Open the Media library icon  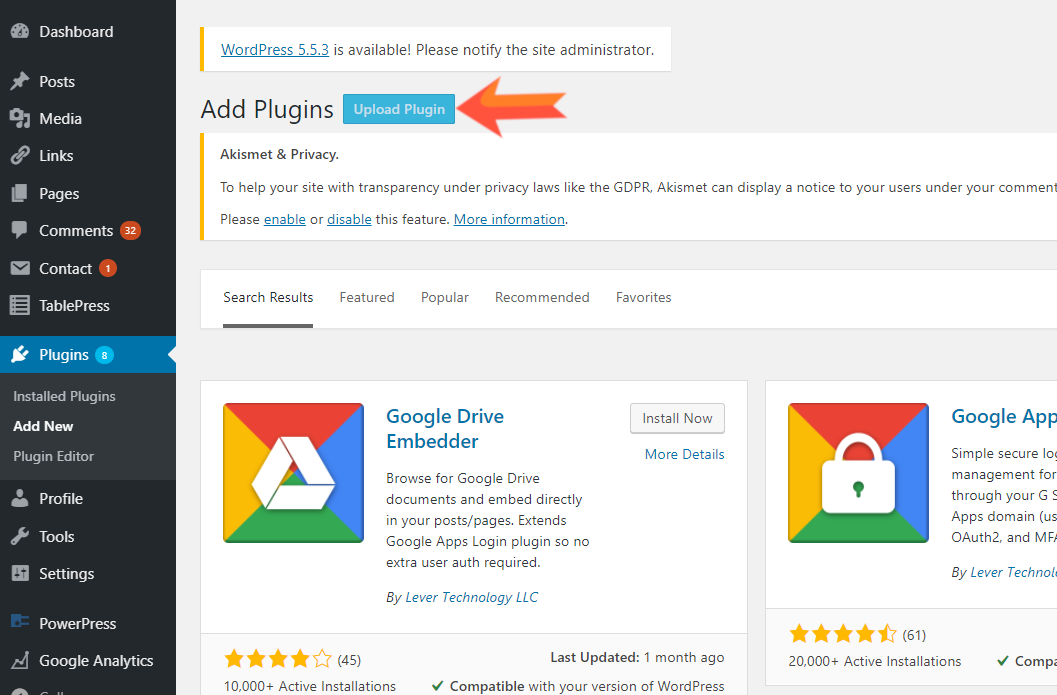[21, 118]
